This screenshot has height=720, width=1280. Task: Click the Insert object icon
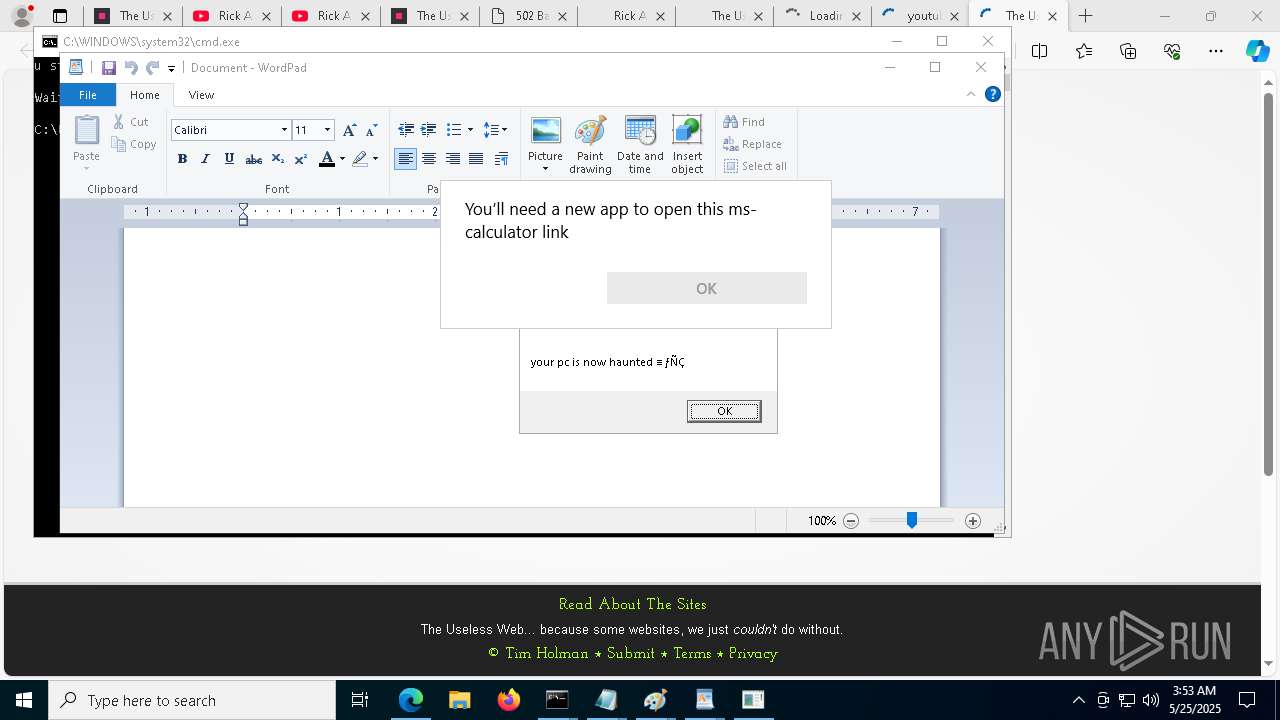click(x=687, y=145)
